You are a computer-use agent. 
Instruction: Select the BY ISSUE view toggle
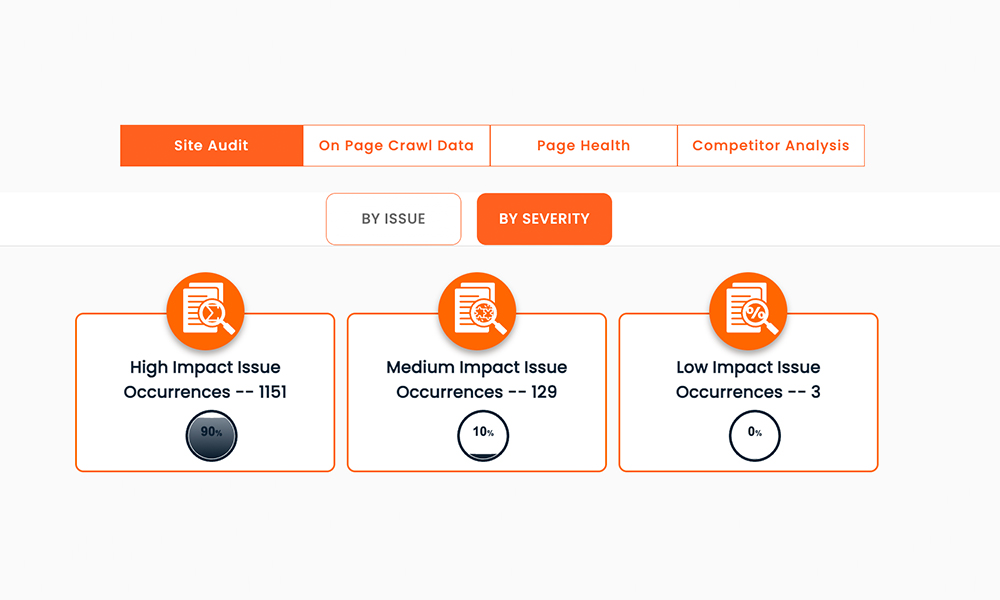tap(393, 218)
